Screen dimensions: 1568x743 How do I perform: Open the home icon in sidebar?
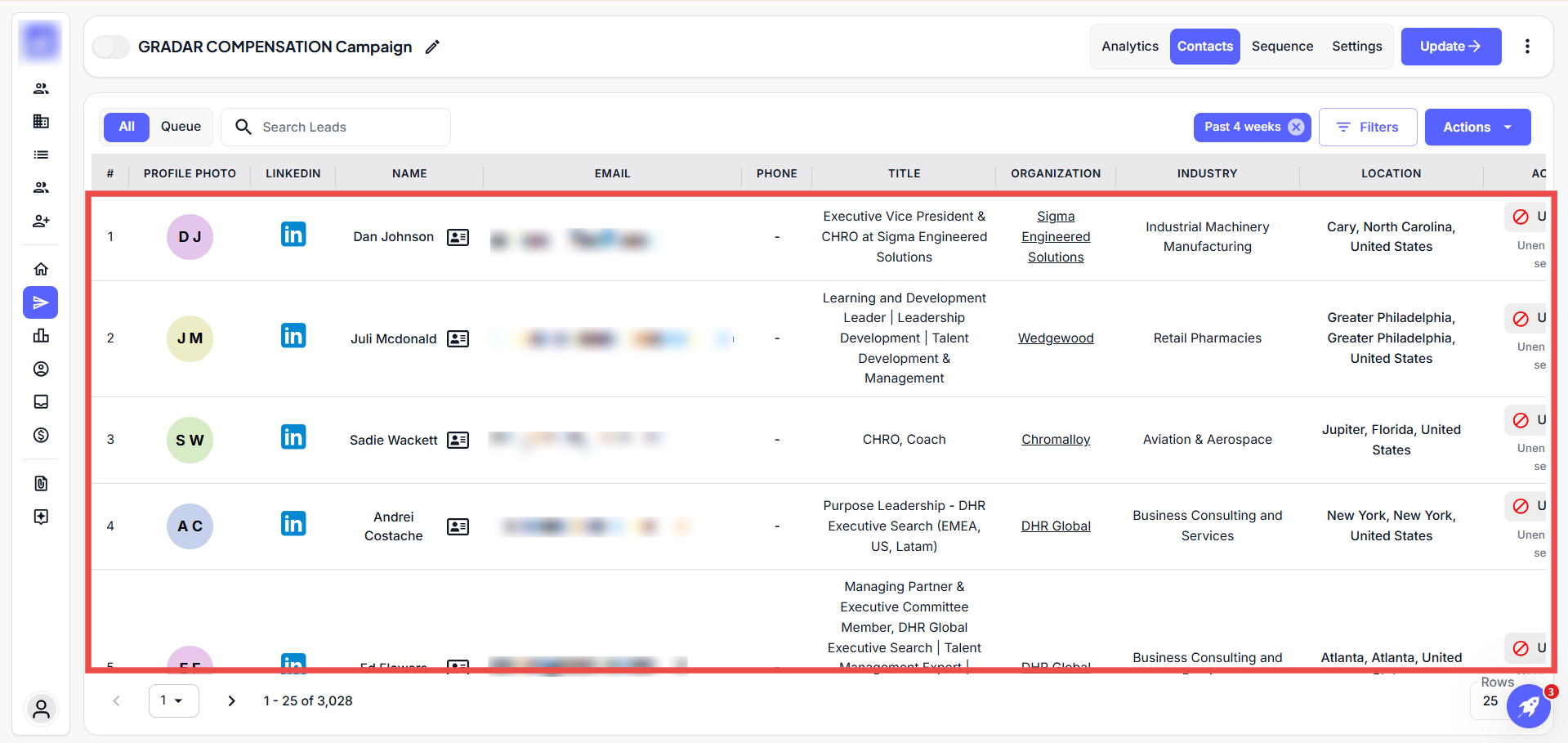point(41,269)
